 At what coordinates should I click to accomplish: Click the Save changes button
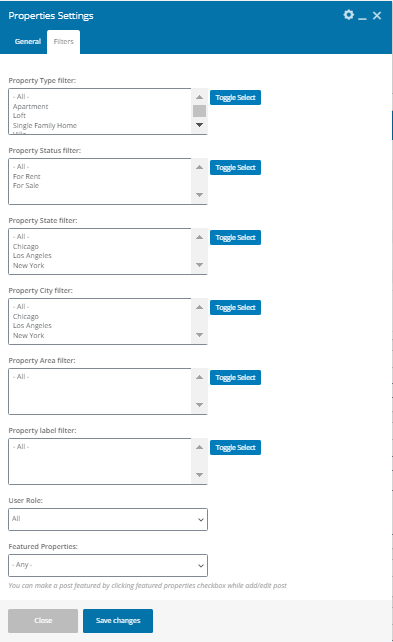coord(118,621)
